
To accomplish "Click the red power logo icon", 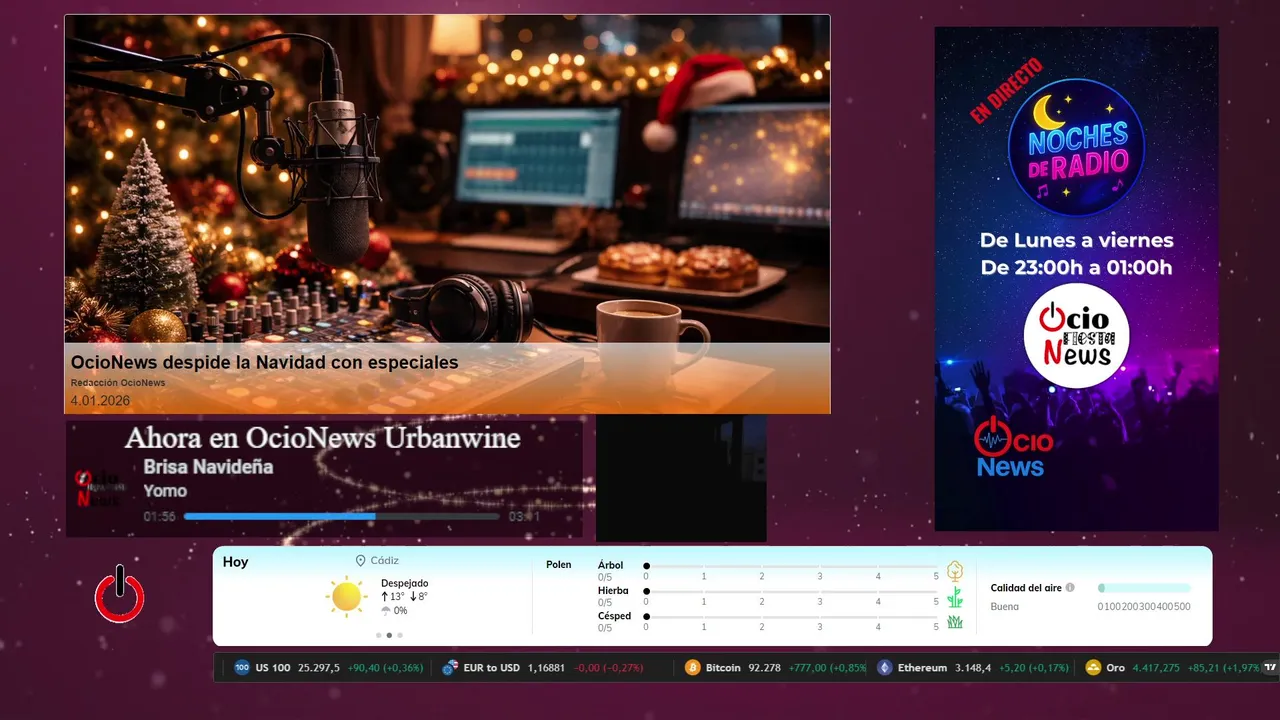I will pos(120,594).
